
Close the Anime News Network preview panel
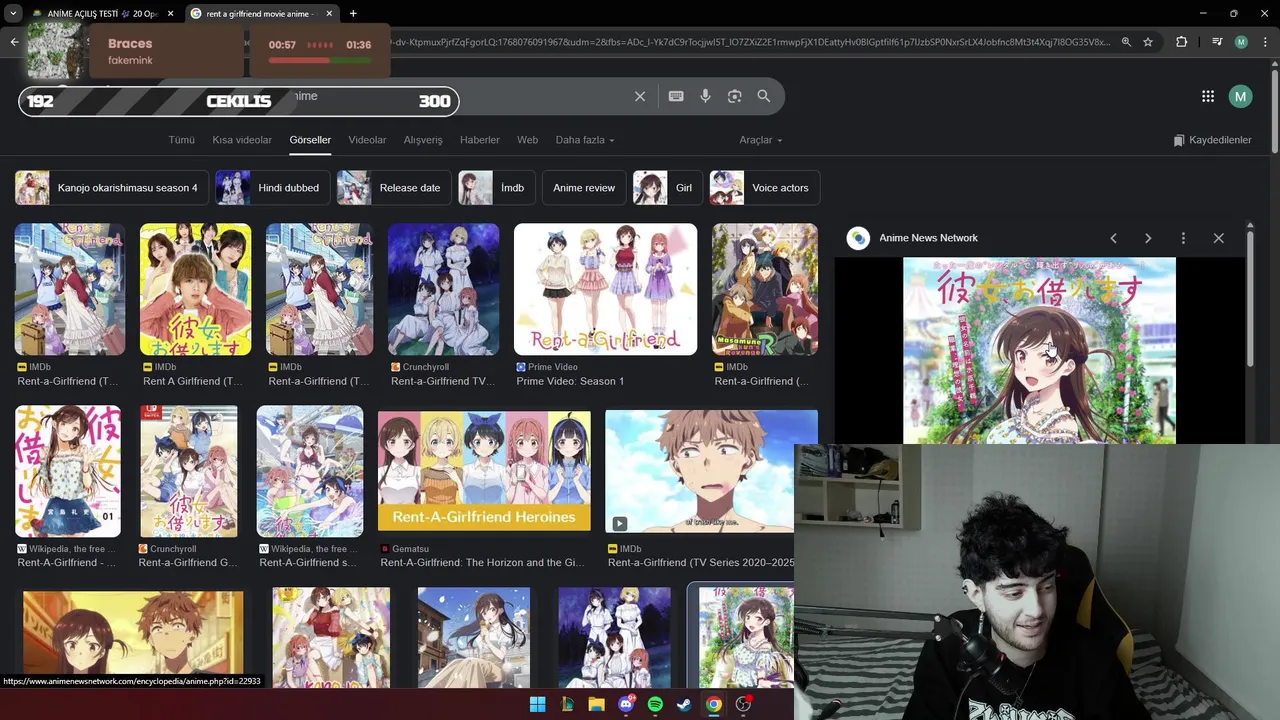(1218, 238)
